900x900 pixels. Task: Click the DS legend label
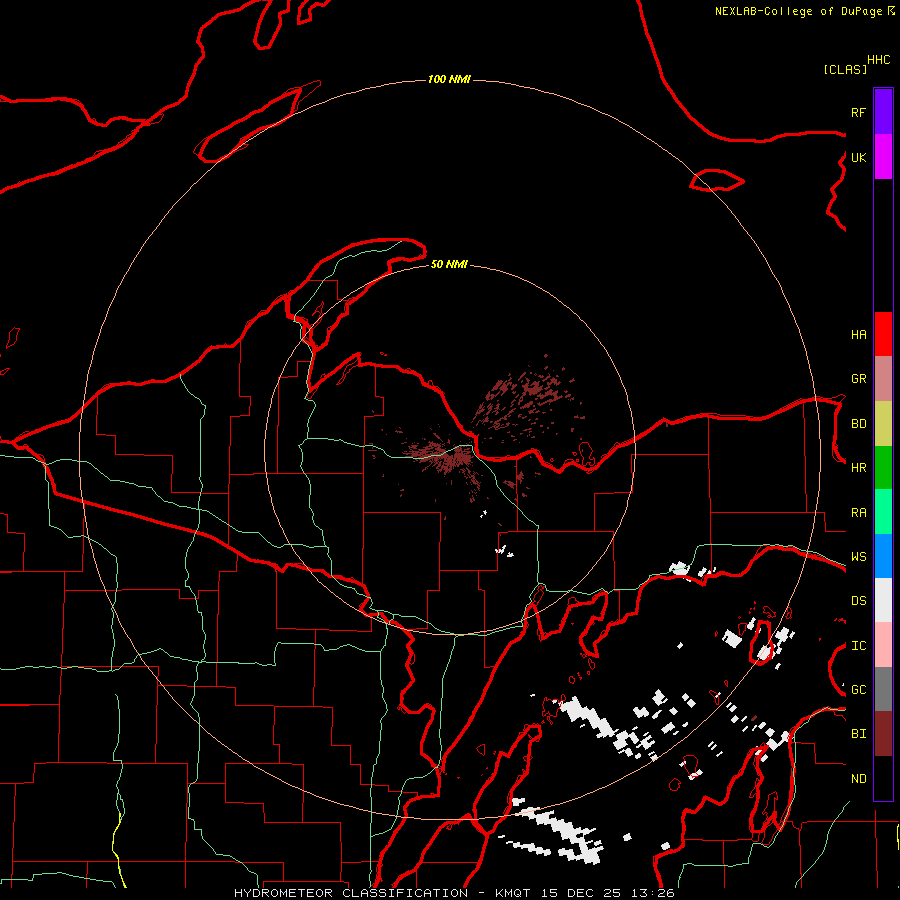coord(858,601)
